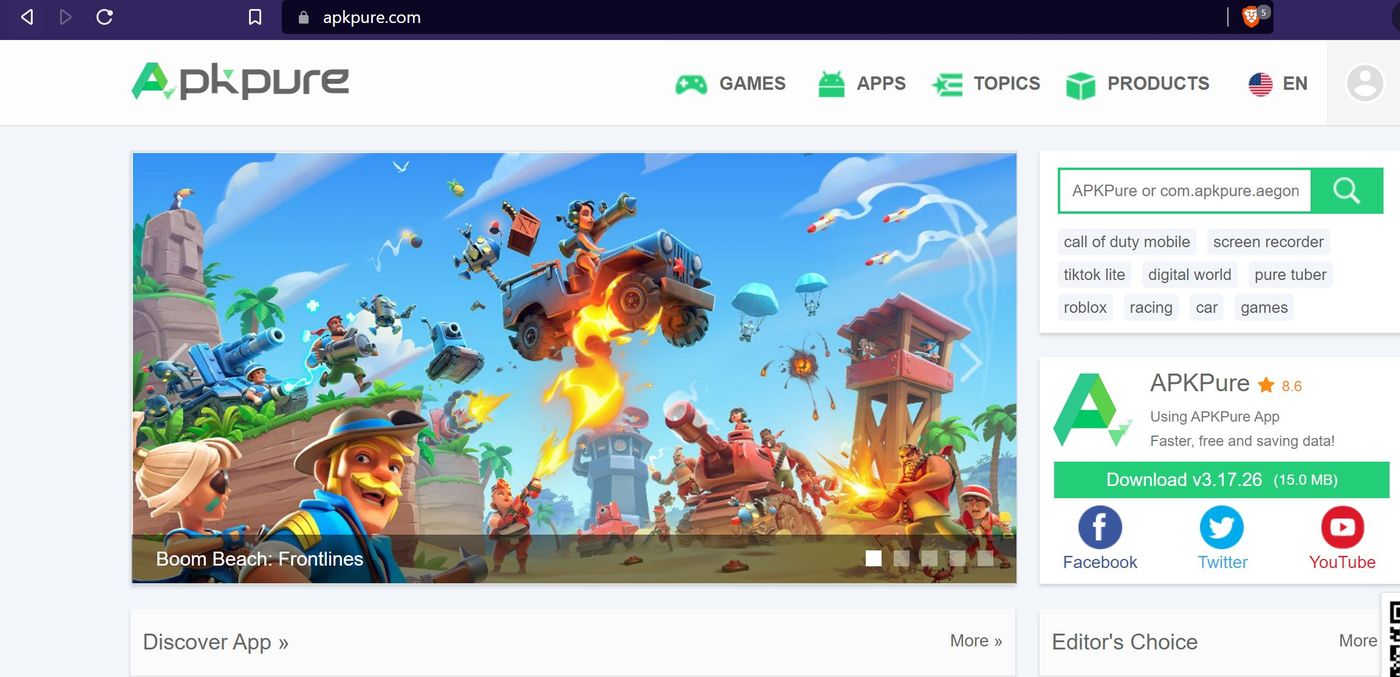
Task: Click the Facebook text label
Action: click(1100, 562)
